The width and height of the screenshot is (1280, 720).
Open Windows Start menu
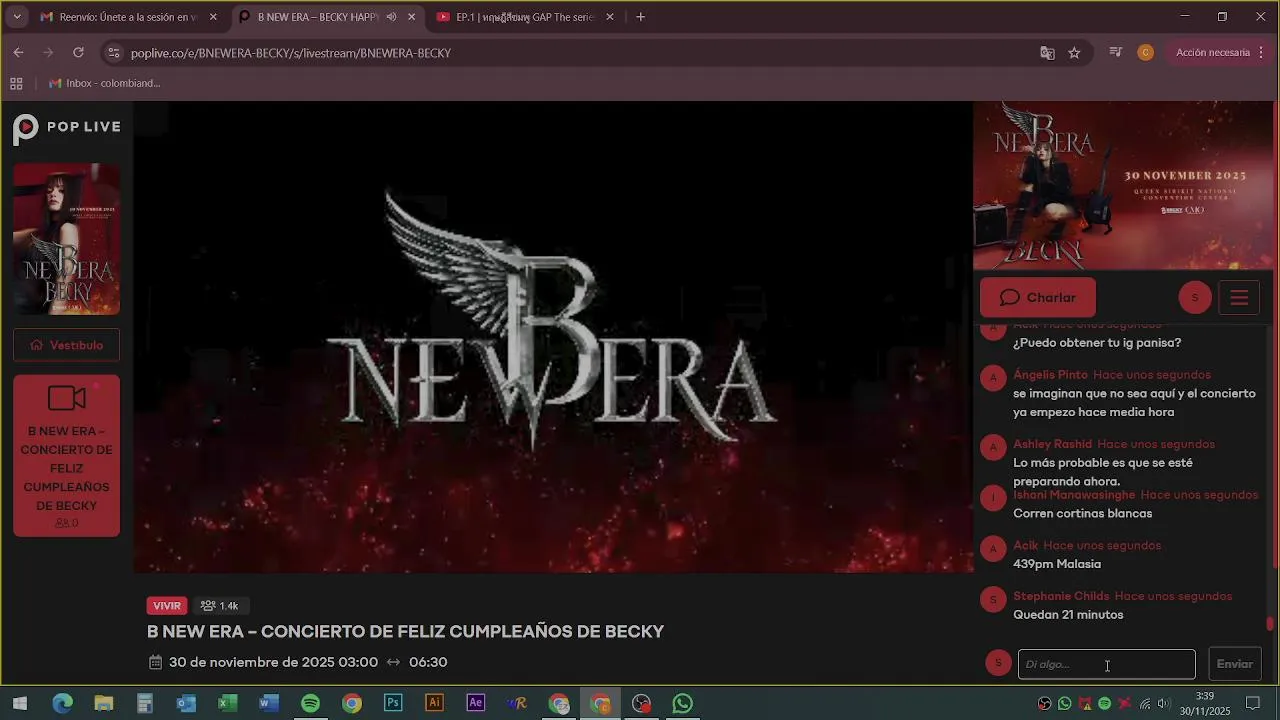point(20,703)
